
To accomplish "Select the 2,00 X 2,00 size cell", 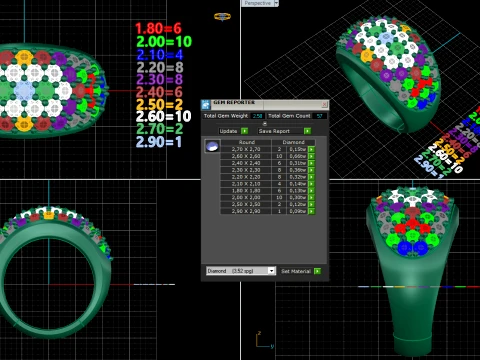I will (246, 198).
